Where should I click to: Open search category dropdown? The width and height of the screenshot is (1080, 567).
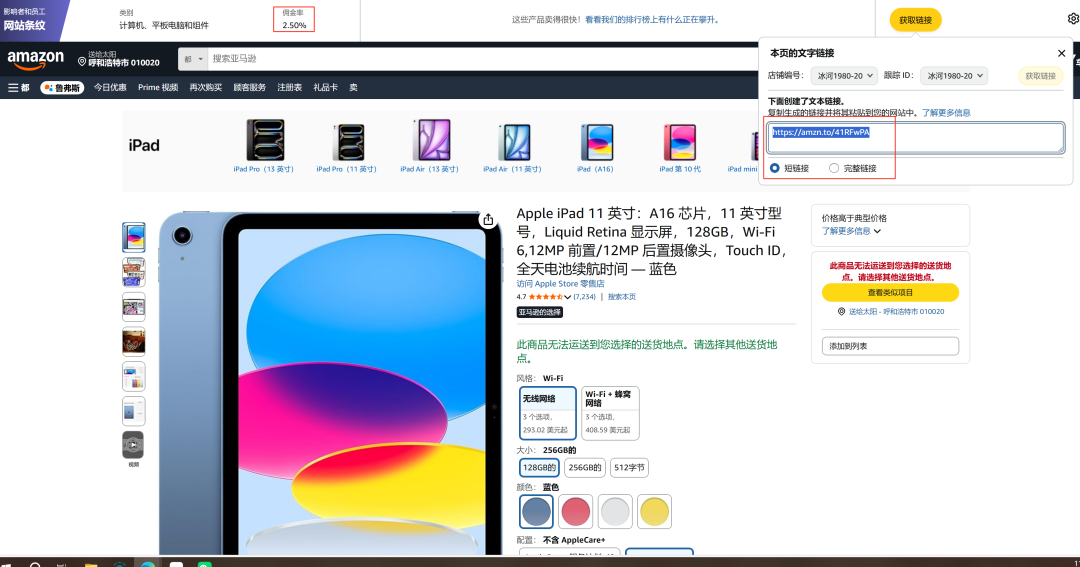193,59
